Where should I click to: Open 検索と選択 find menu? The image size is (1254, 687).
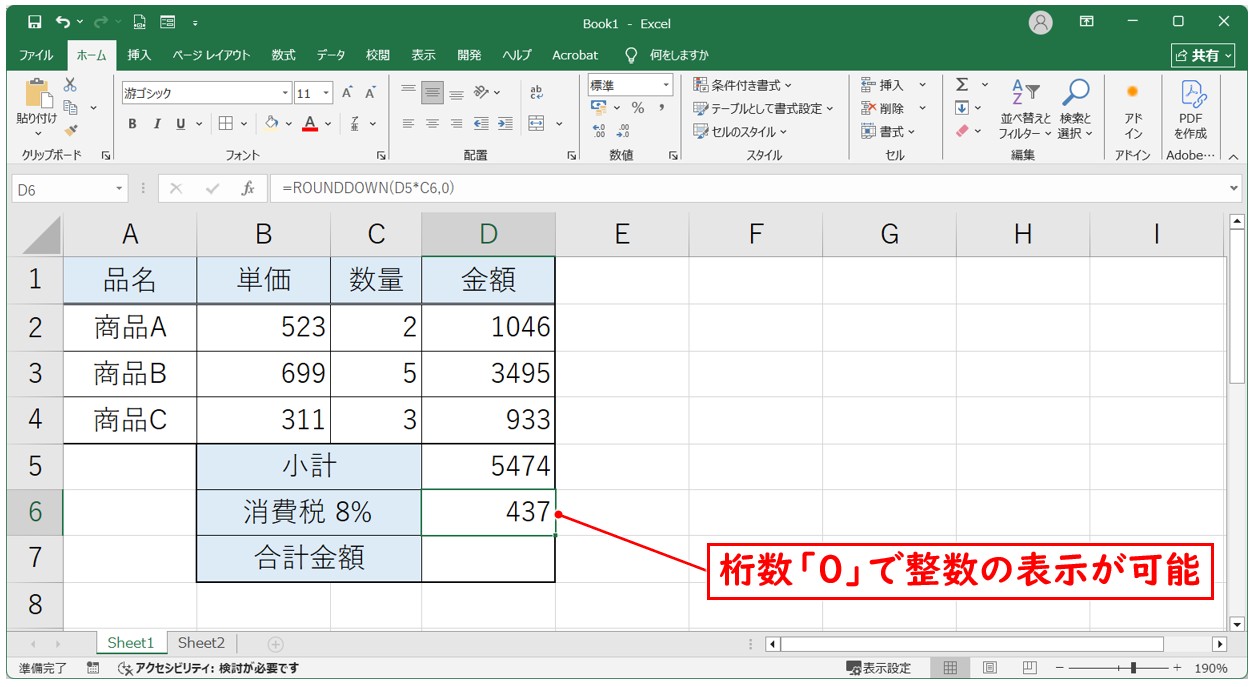[x=1075, y=109]
